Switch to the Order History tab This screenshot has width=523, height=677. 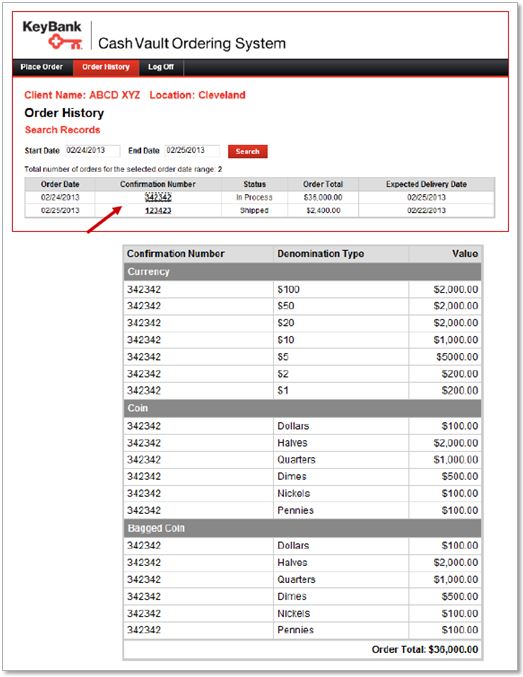[x=106, y=67]
